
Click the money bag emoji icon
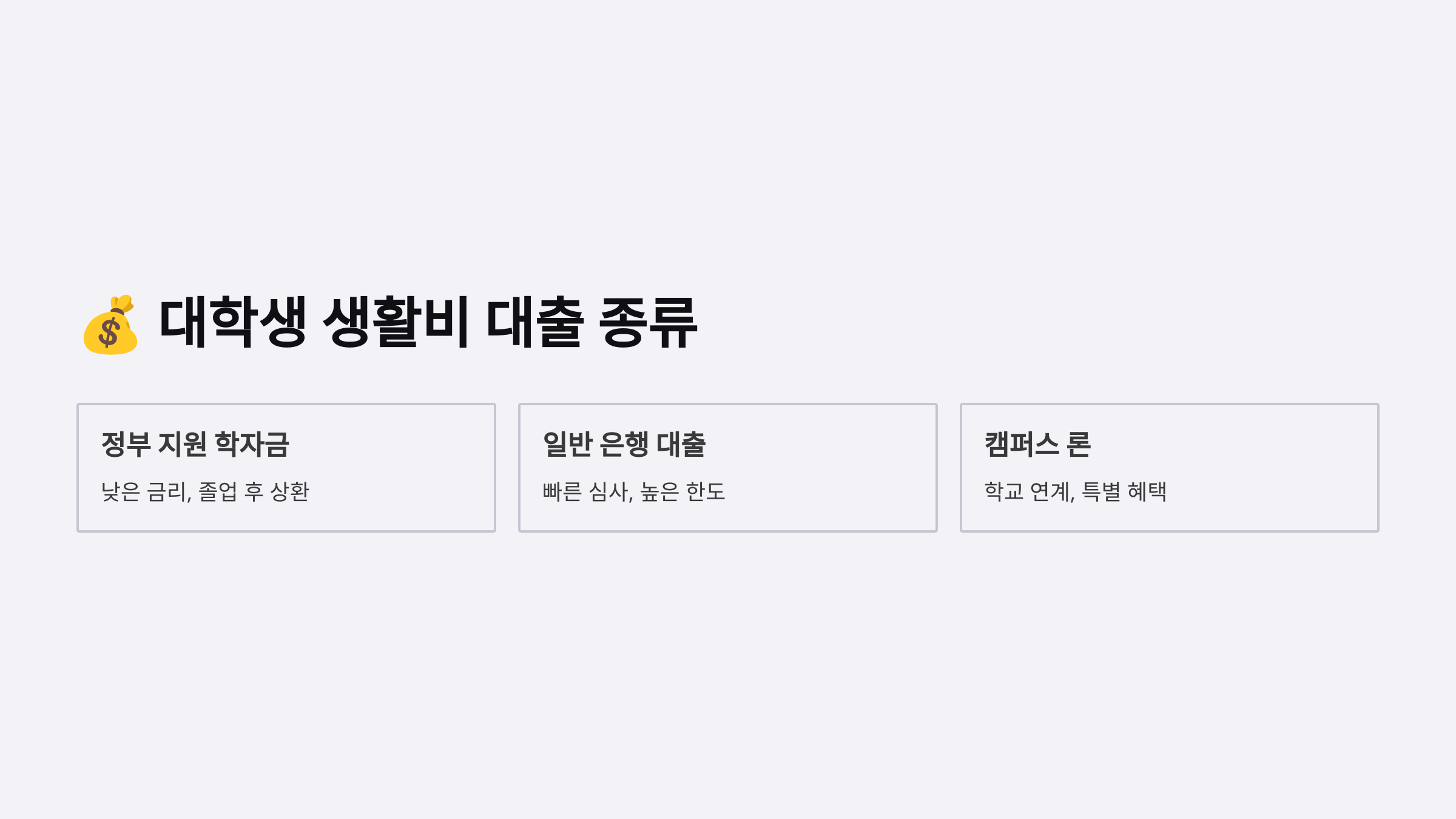tap(110, 325)
